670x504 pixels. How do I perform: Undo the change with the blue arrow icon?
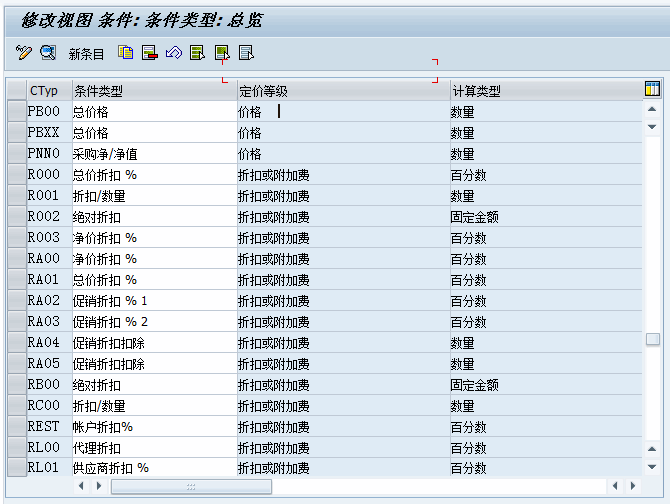pyautogui.click(x=174, y=53)
